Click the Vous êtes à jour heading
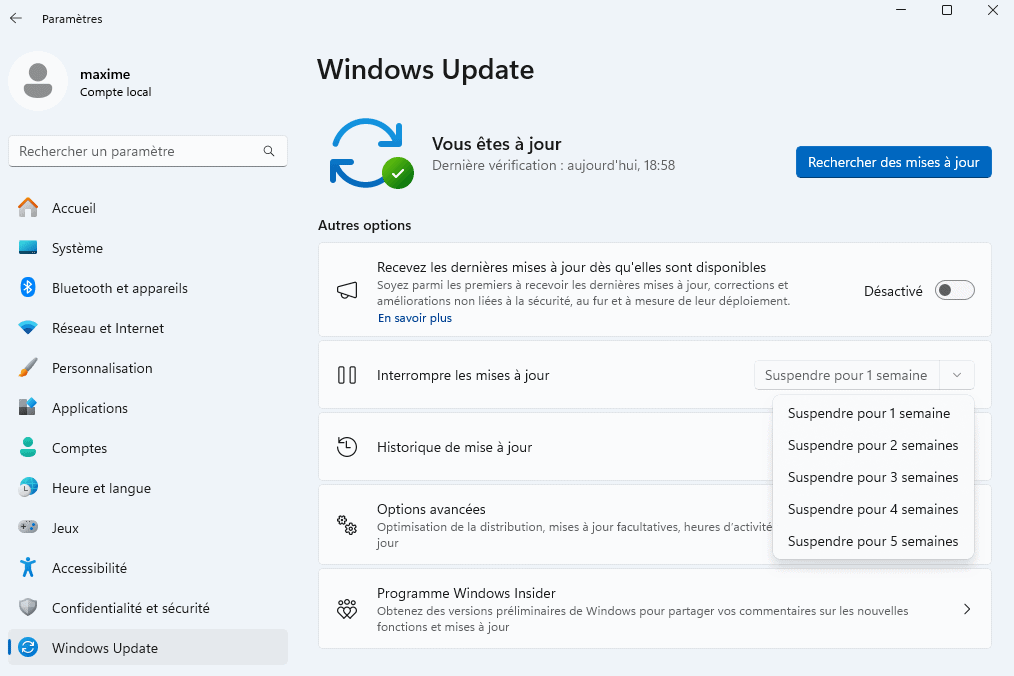This screenshot has width=1014, height=676. pos(497,144)
